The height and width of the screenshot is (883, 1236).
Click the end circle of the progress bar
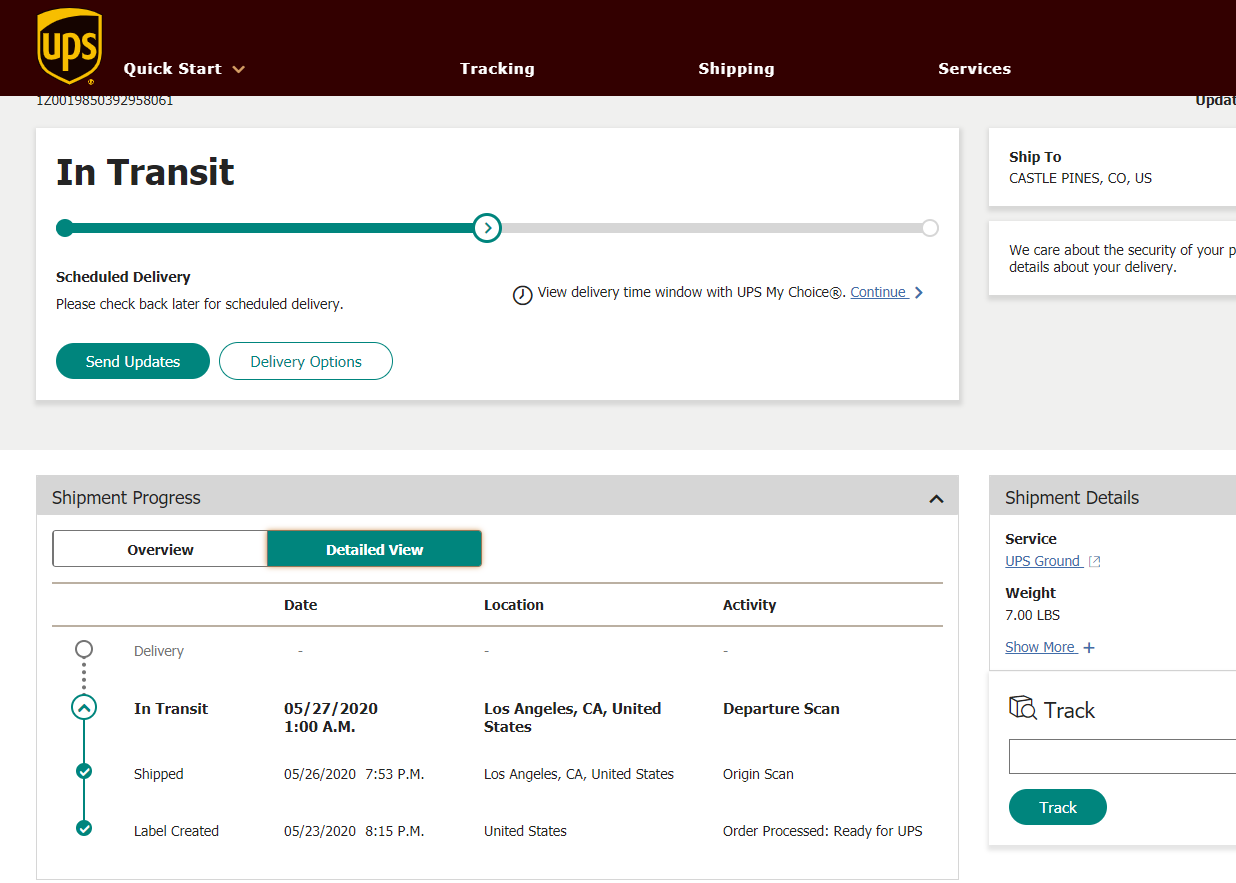[x=930, y=228]
